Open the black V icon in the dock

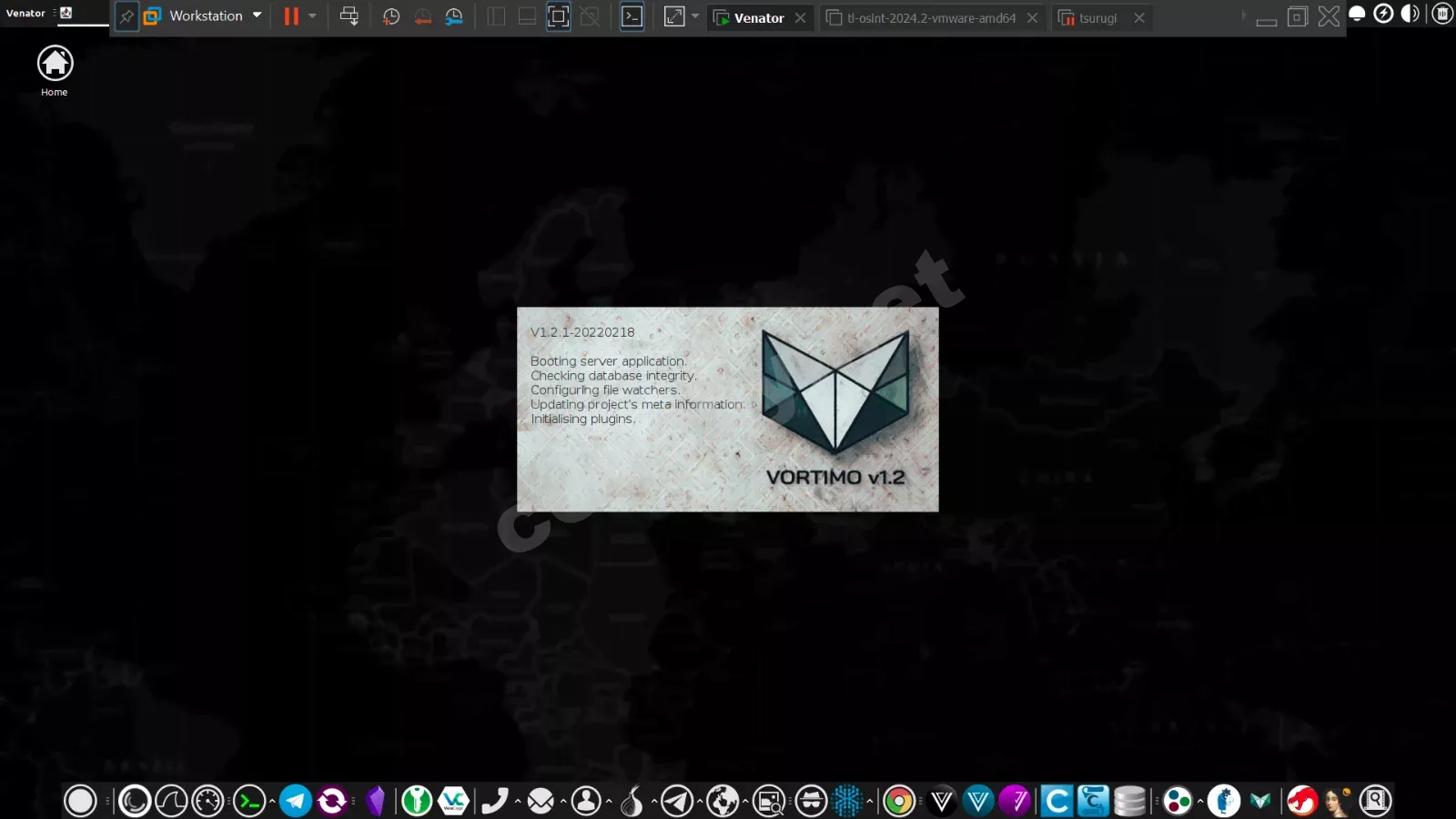942,801
